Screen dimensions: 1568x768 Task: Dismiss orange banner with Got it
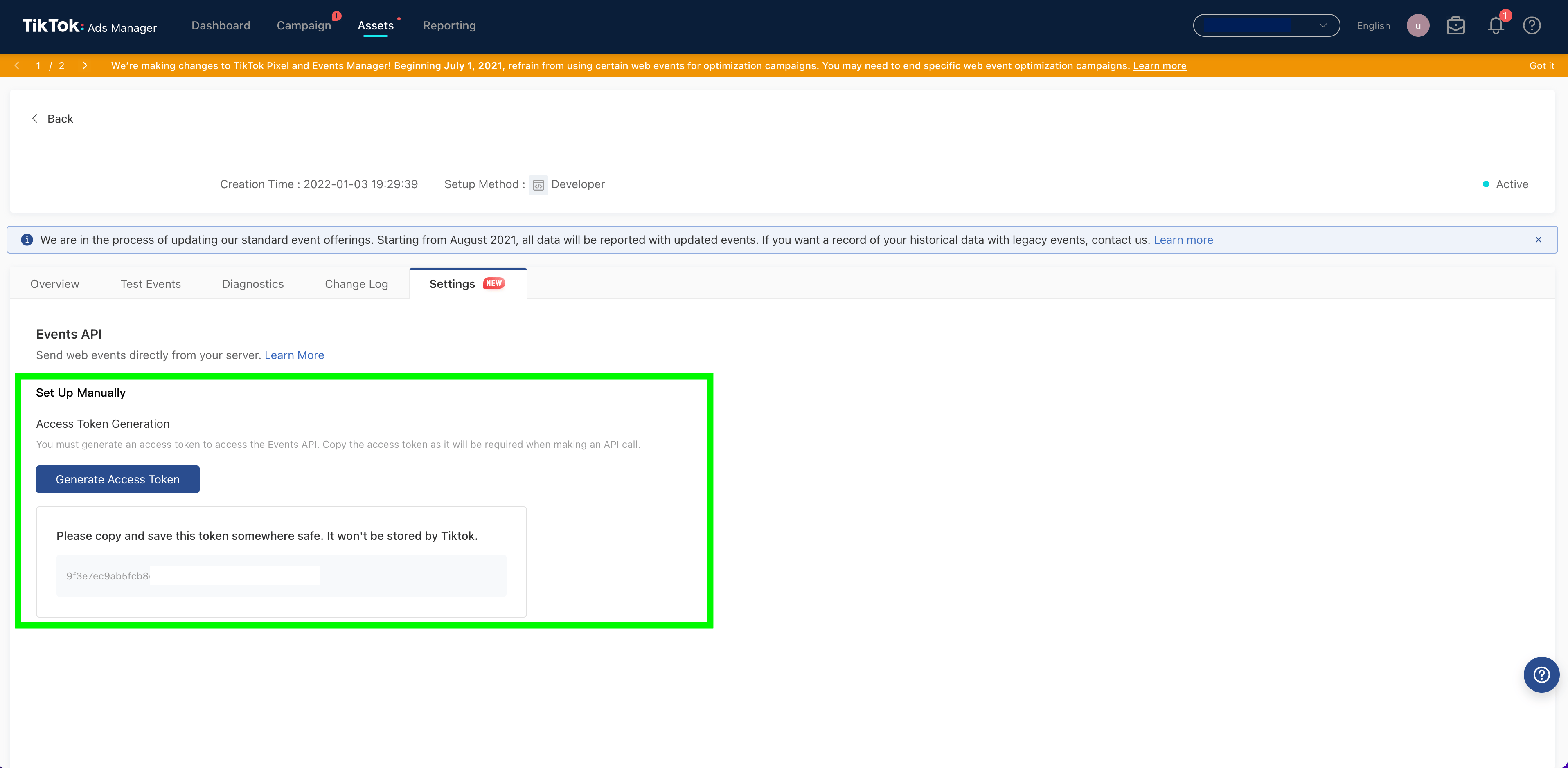pos(1541,66)
